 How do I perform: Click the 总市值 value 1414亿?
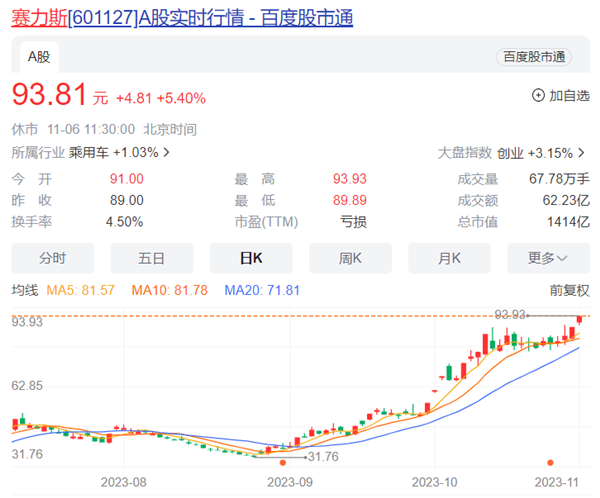(568, 222)
